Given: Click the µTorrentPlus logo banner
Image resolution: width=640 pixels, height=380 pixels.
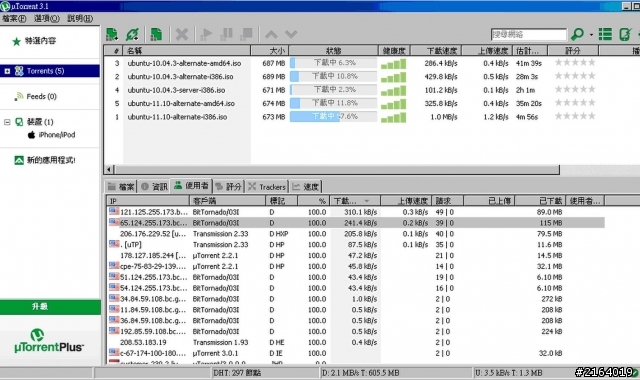Looking at the screenshot, I should pyautogui.click(x=49, y=341).
